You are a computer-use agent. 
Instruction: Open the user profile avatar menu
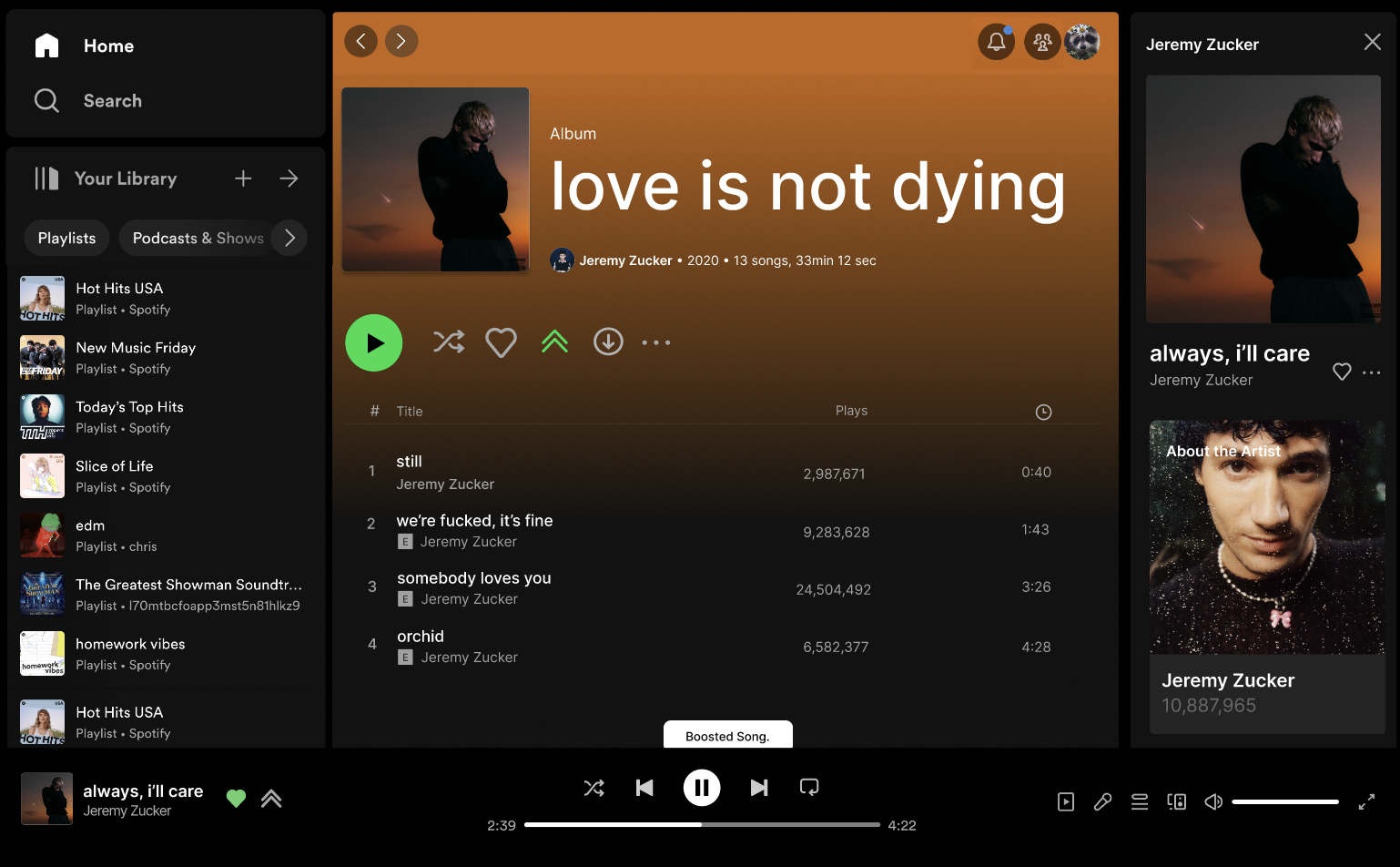1082,41
